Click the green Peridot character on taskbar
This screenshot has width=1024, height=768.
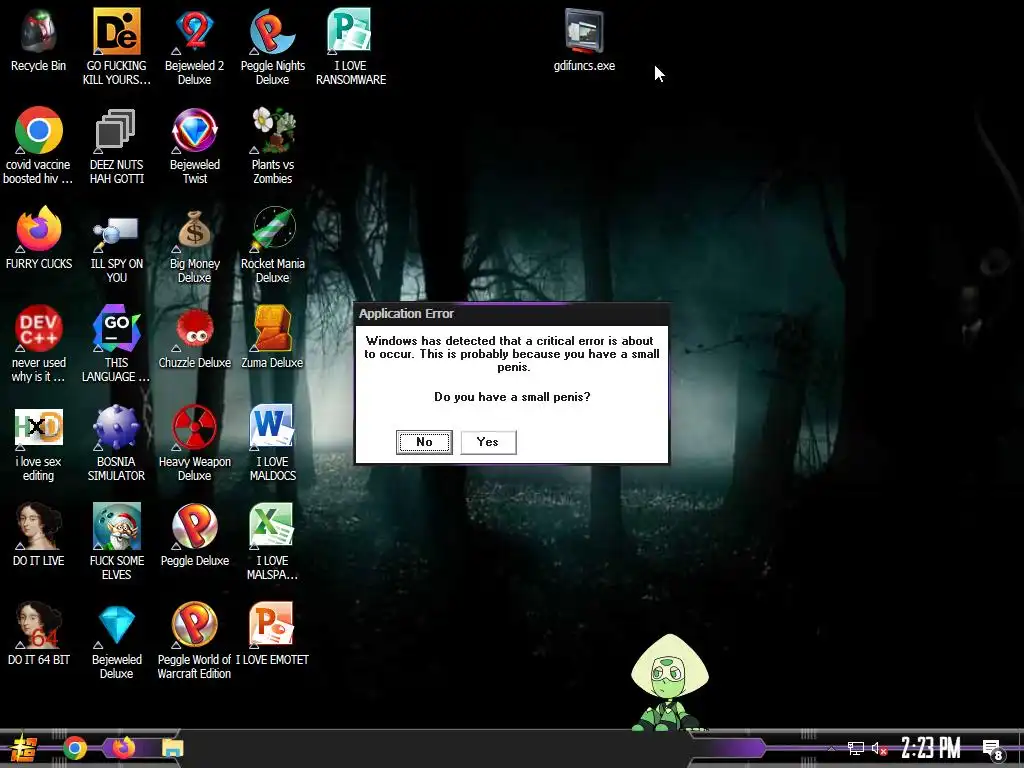(669, 682)
